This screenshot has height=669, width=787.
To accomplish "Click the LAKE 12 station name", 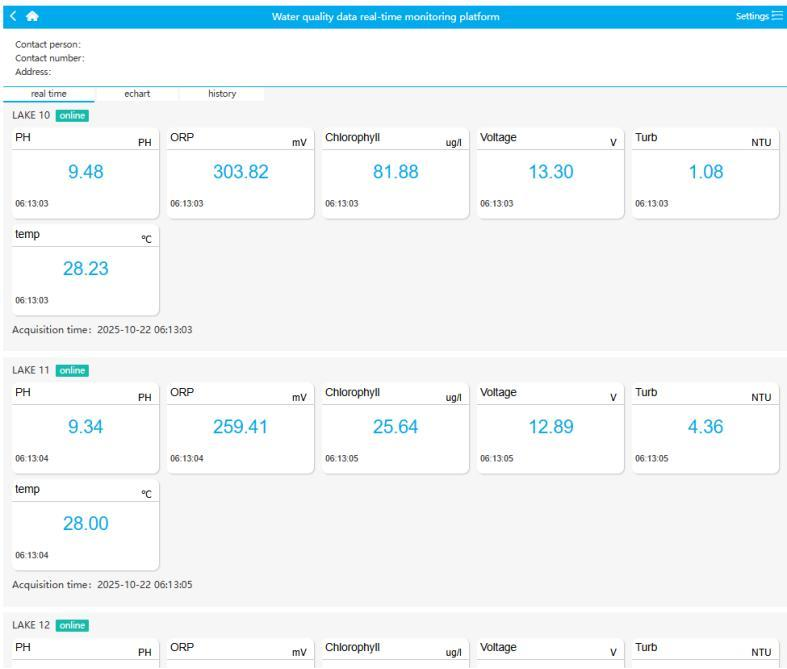I will coord(31,625).
